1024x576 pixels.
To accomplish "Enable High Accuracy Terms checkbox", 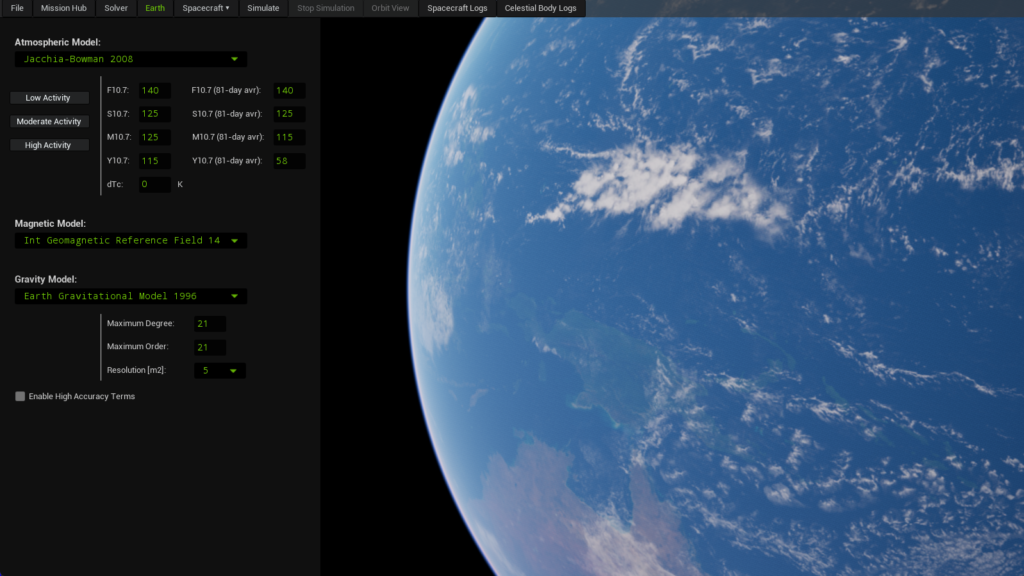I will point(20,397).
